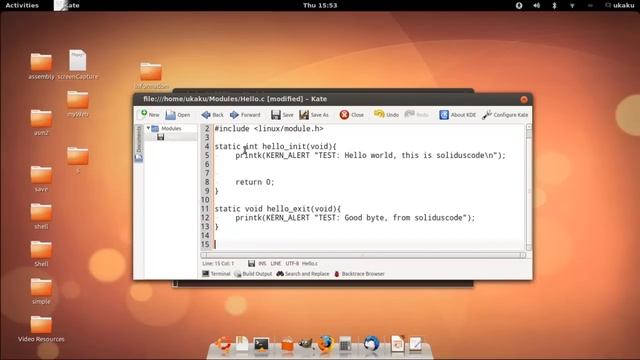Viewport: 640px width, 360px height.
Task: Click on the 'static void hello_exit(void){' line
Action: tap(278, 209)
